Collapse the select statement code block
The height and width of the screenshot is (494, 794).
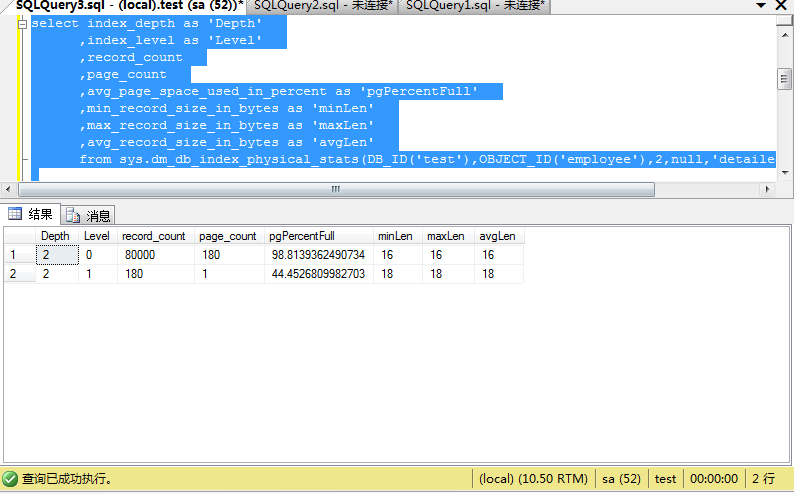click(x=22, y=24)
